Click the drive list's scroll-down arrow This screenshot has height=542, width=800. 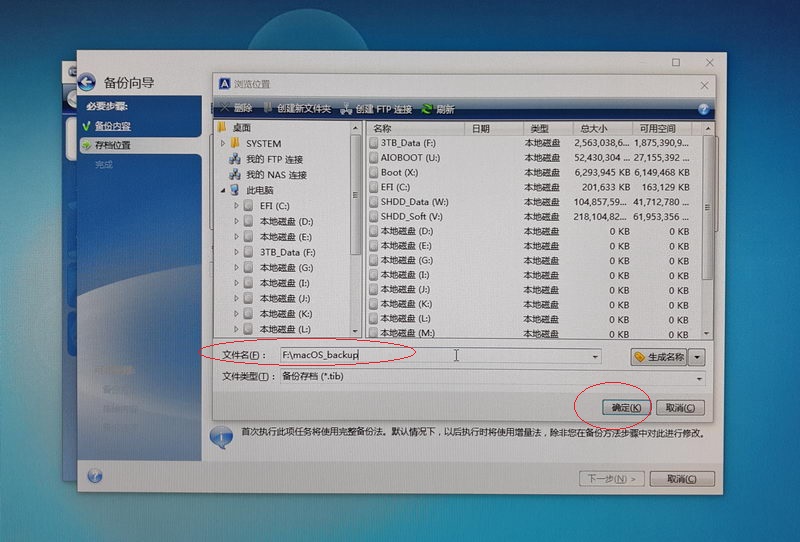[x=707, y=333]
